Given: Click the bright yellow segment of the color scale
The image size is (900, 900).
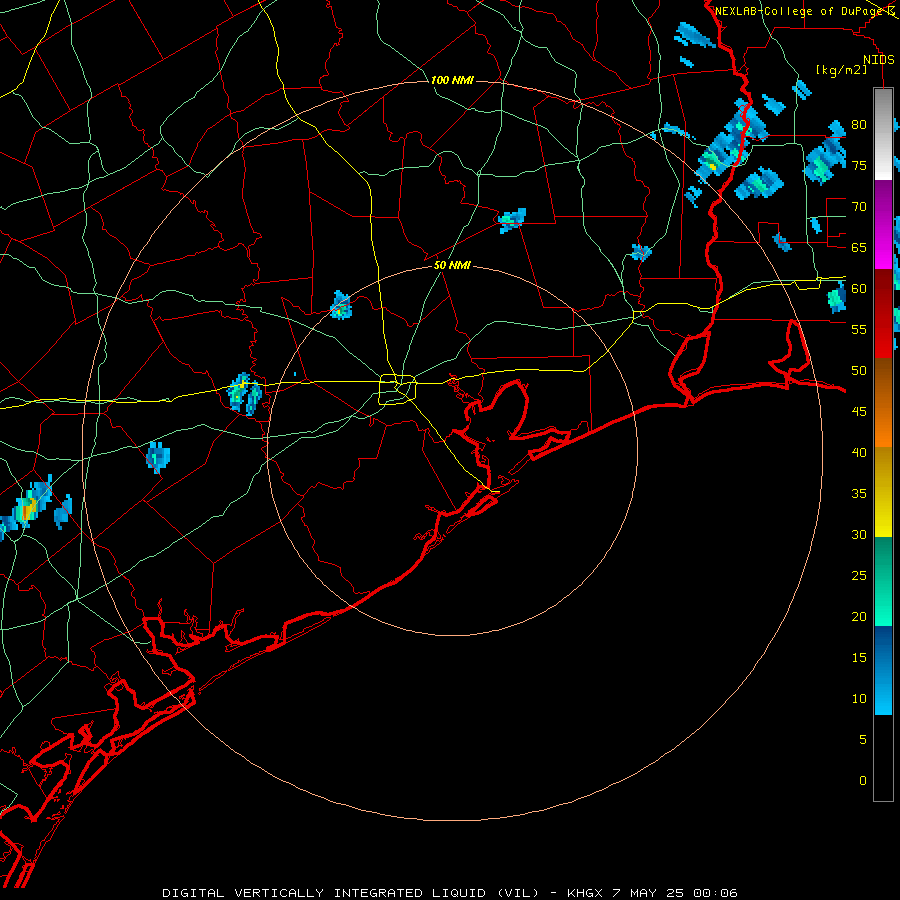Looking at the screenshot, I should point(883,492).
